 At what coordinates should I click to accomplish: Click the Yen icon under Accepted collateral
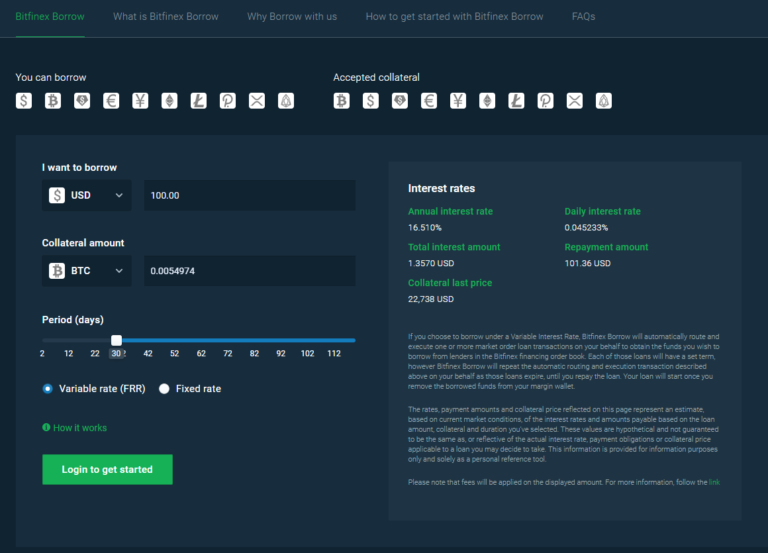pyautogui.click(x=458, y=100)
